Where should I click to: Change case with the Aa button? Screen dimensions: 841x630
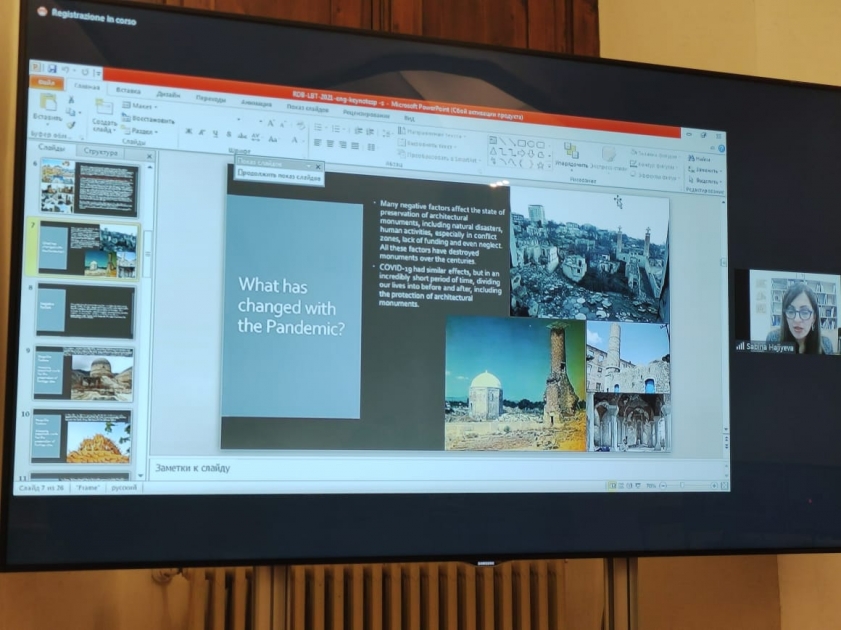pos(273,139)
